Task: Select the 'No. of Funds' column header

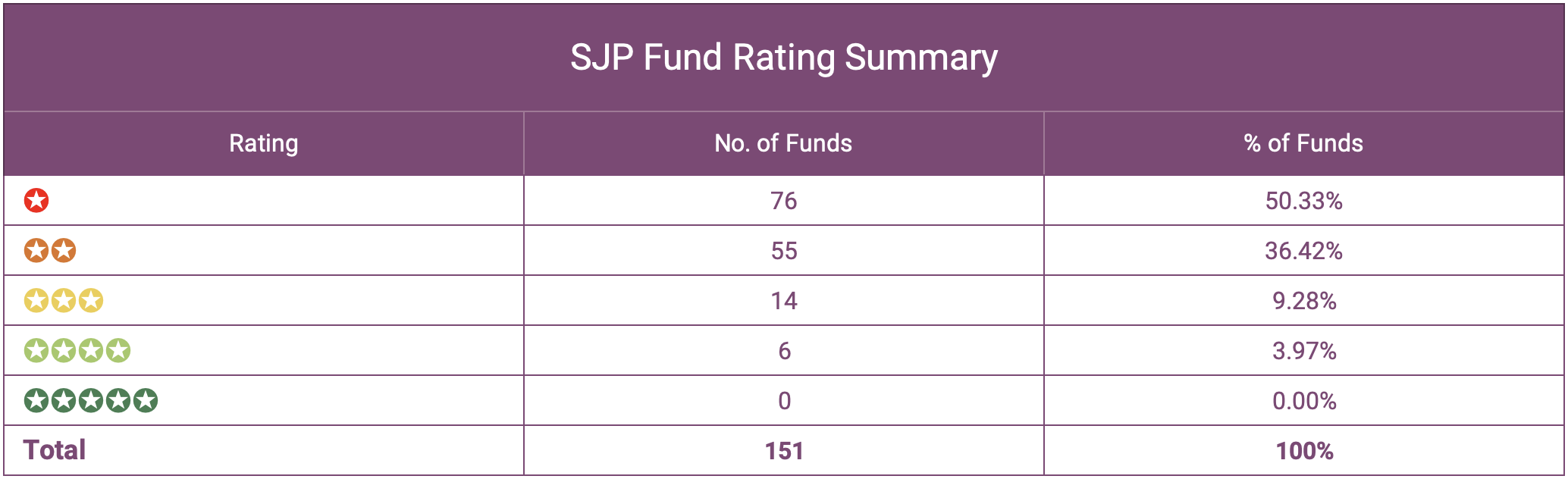Action: pyautogui.click(x=783, y=143)
